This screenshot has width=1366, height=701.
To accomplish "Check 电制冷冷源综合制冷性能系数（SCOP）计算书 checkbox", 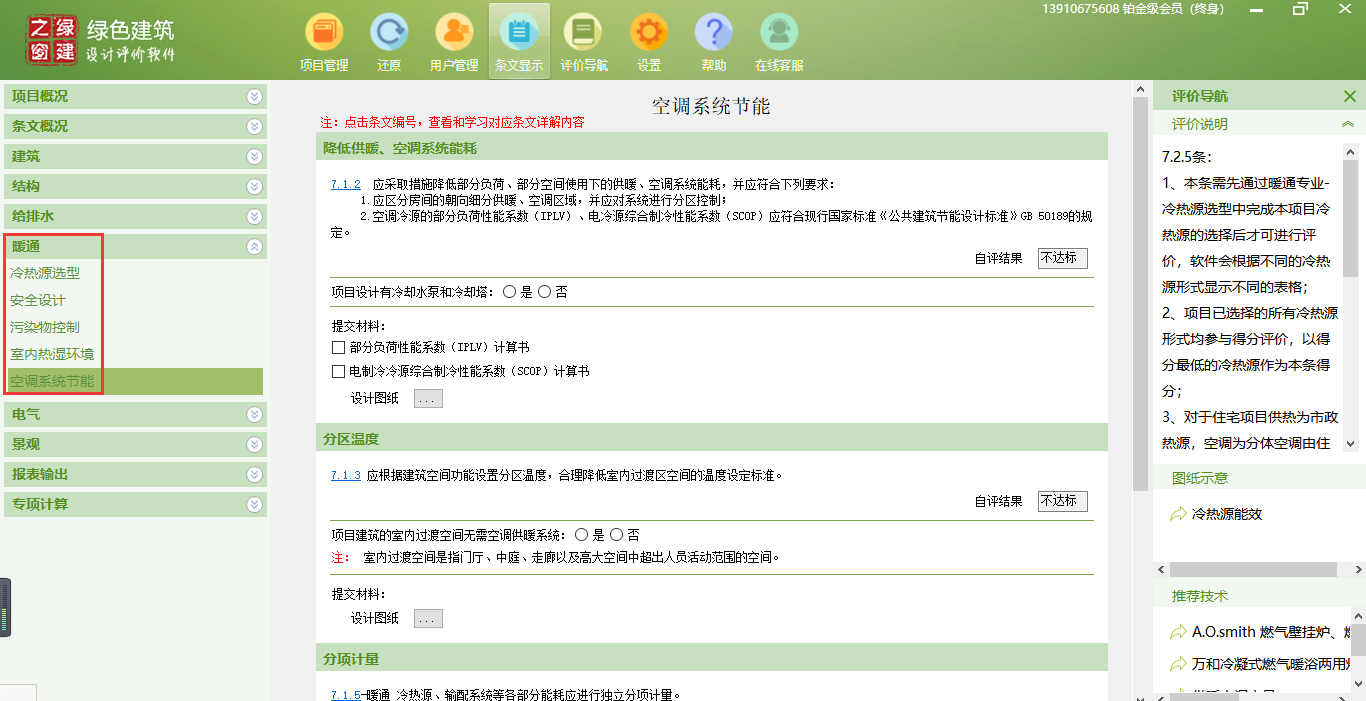I will tap(338, 372).
